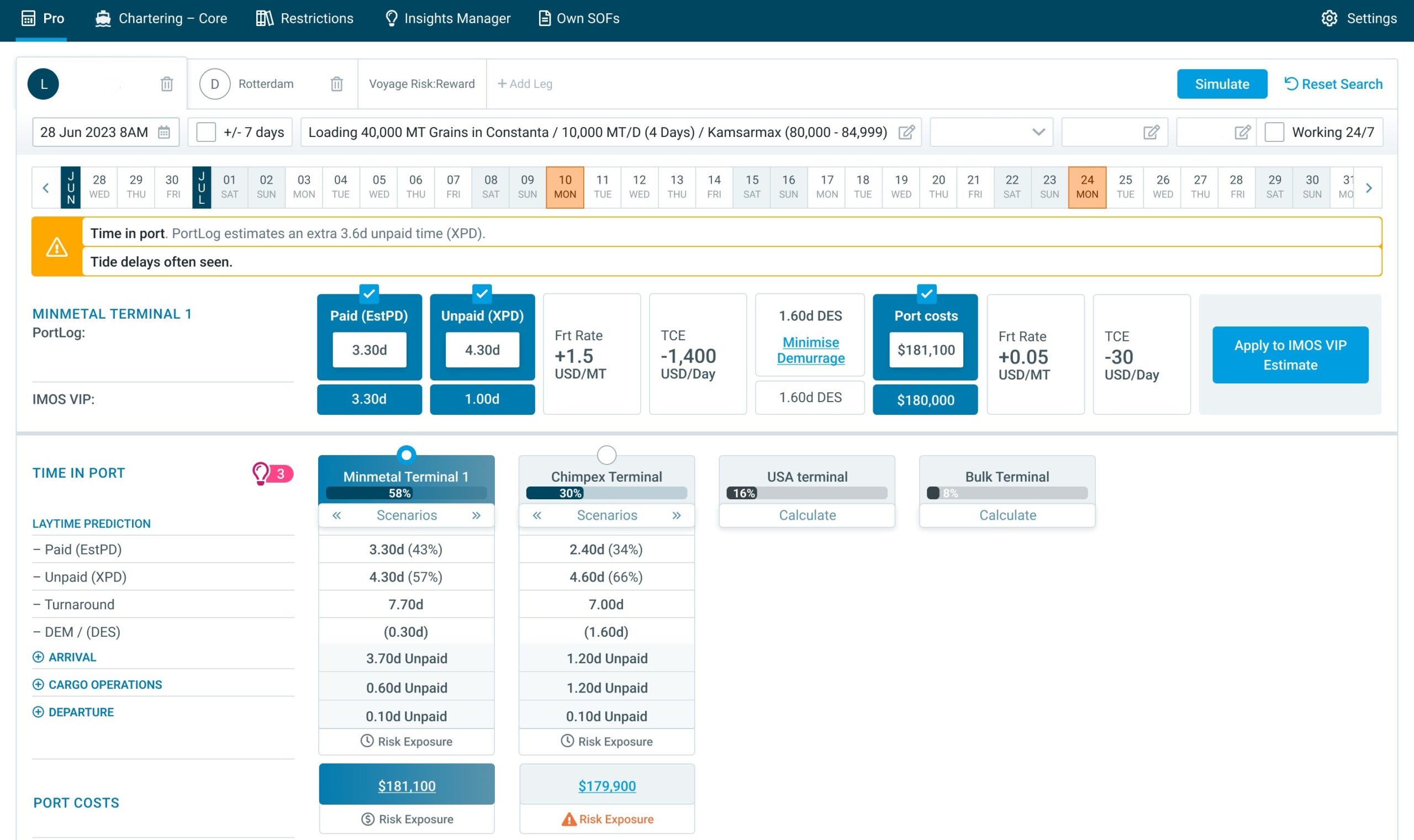Open the Chartering – Core tab
This screenshot has height=840, width=1414.
point(161,19)
